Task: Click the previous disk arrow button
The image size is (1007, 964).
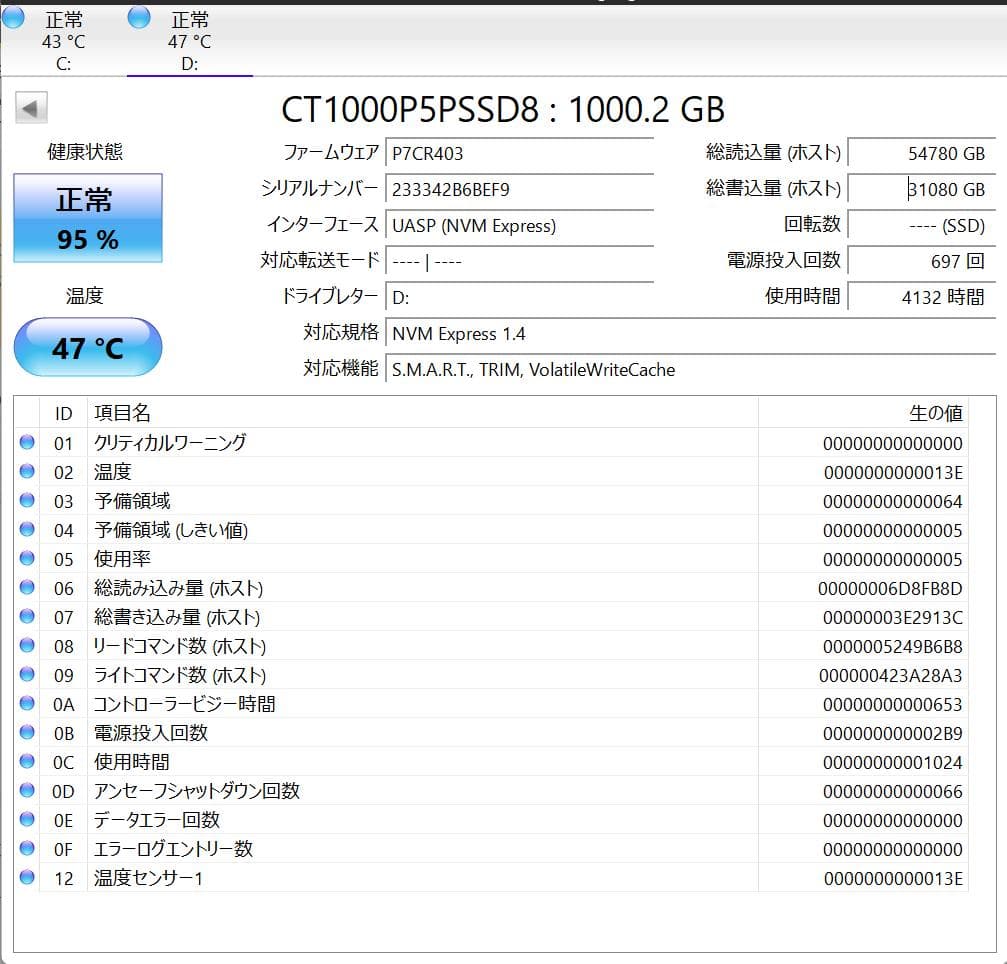Action: click(31, 108)
